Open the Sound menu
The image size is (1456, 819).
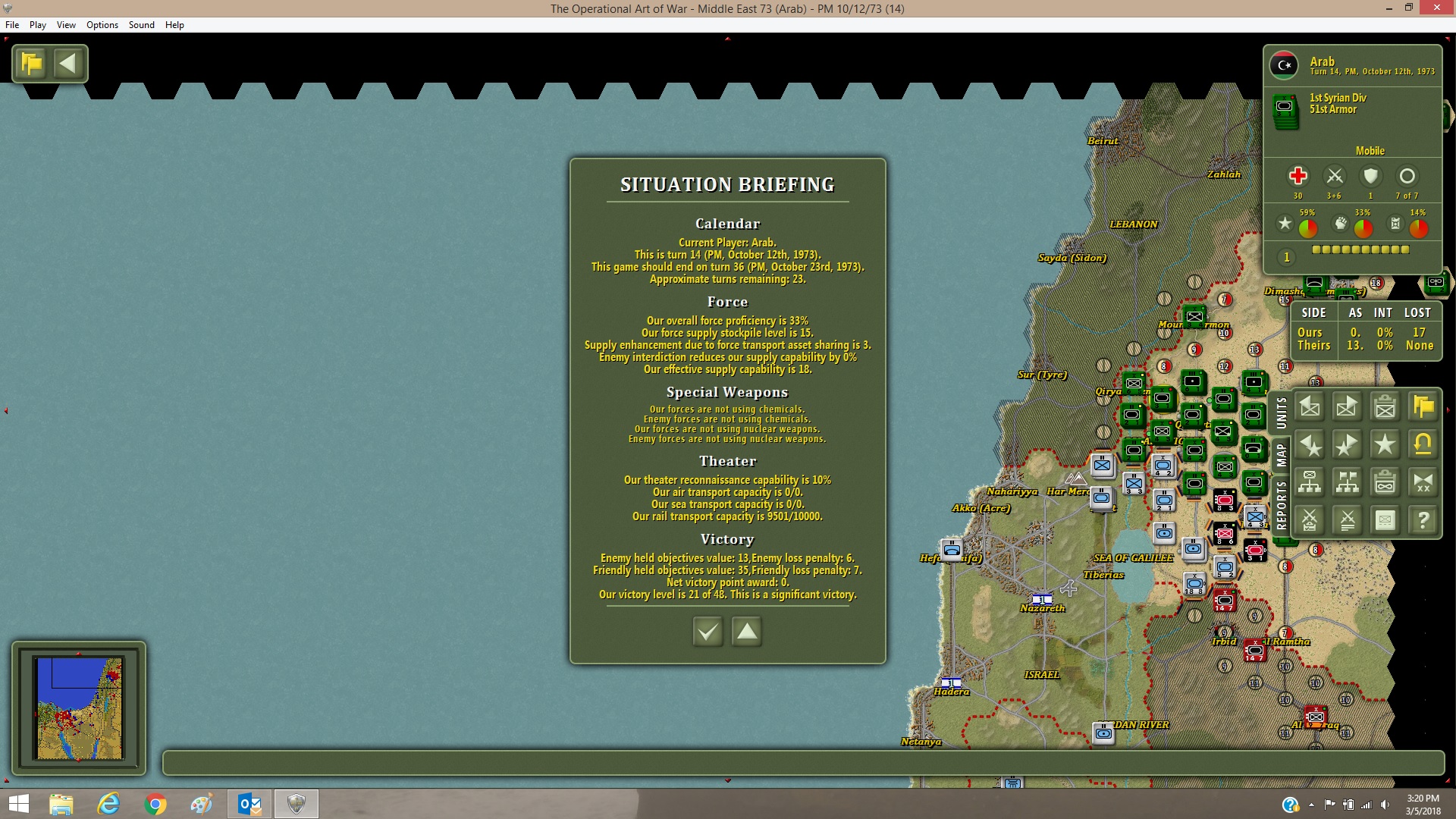coord(142,25)
